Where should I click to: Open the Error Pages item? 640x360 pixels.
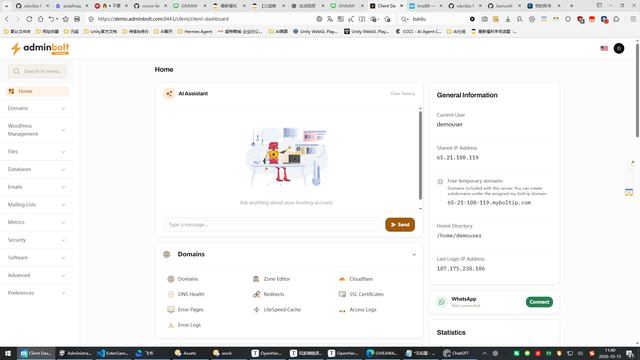tap(185, 310)
